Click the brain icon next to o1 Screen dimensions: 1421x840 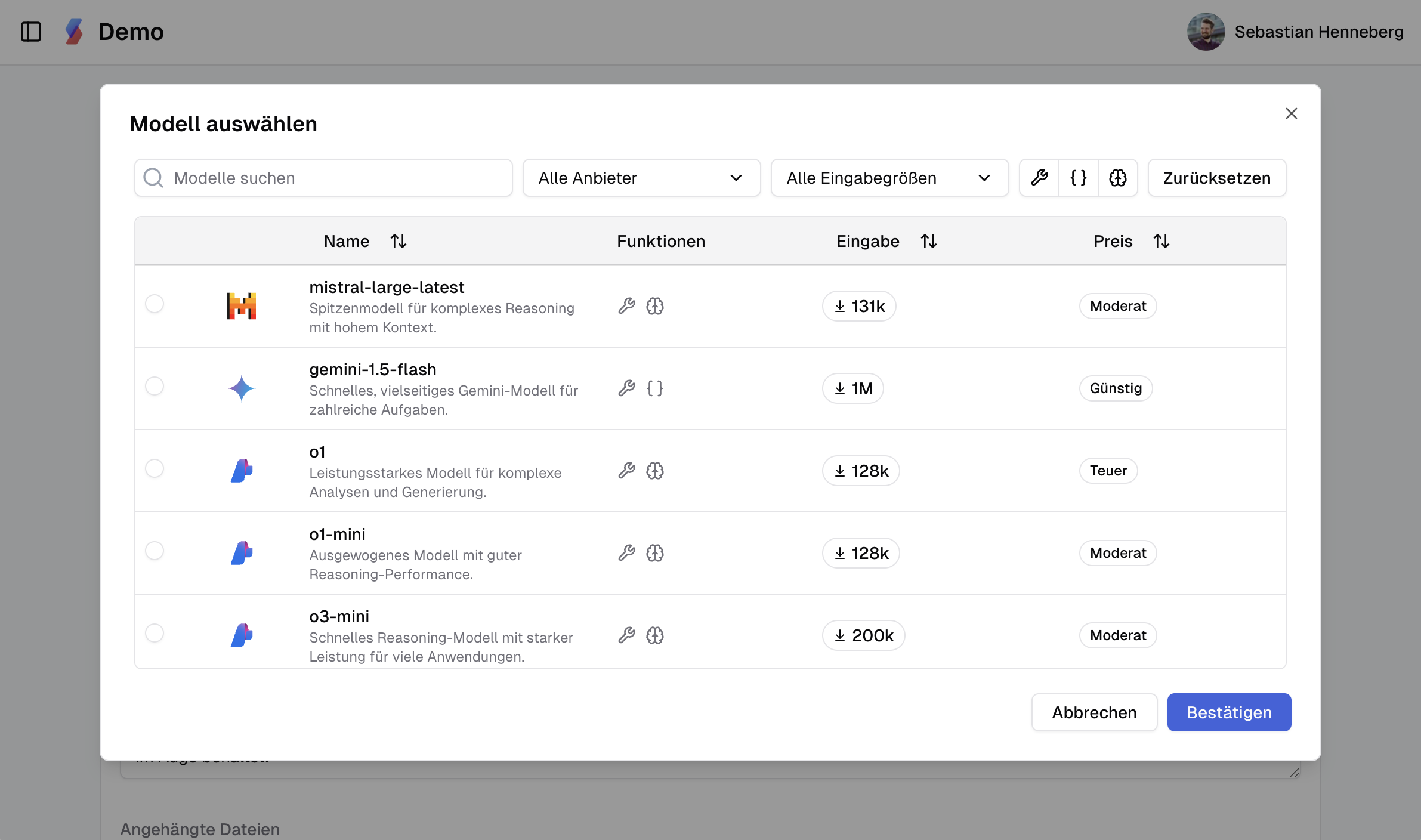point(654,471)
